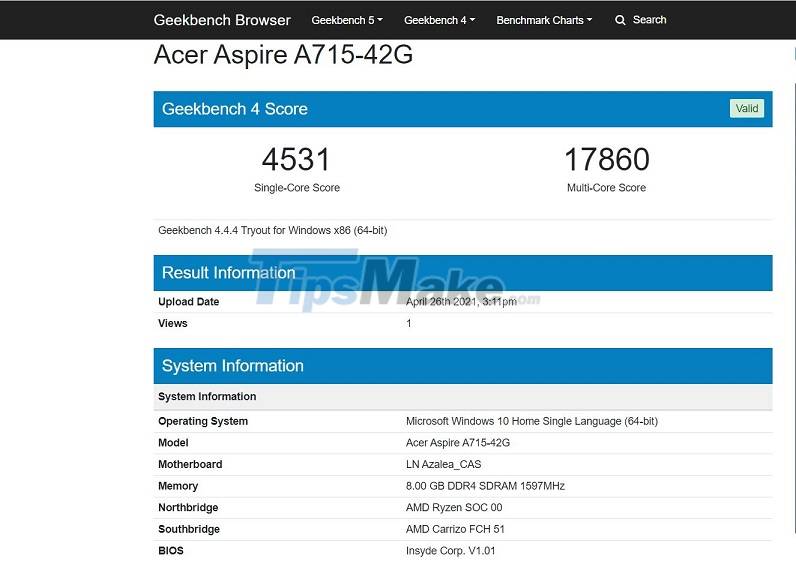Screen dimensions: 796x561
Task: Click the Memory row label
Action: pyautogui.click(x=178, y=486)
